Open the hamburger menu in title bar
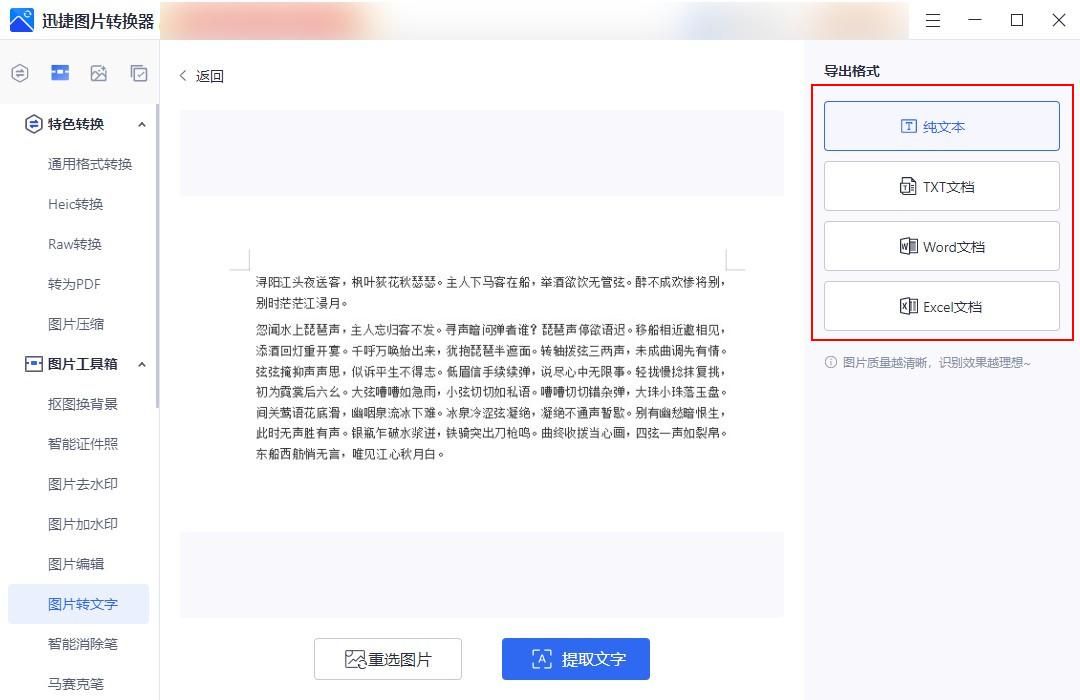 [933, 21]
